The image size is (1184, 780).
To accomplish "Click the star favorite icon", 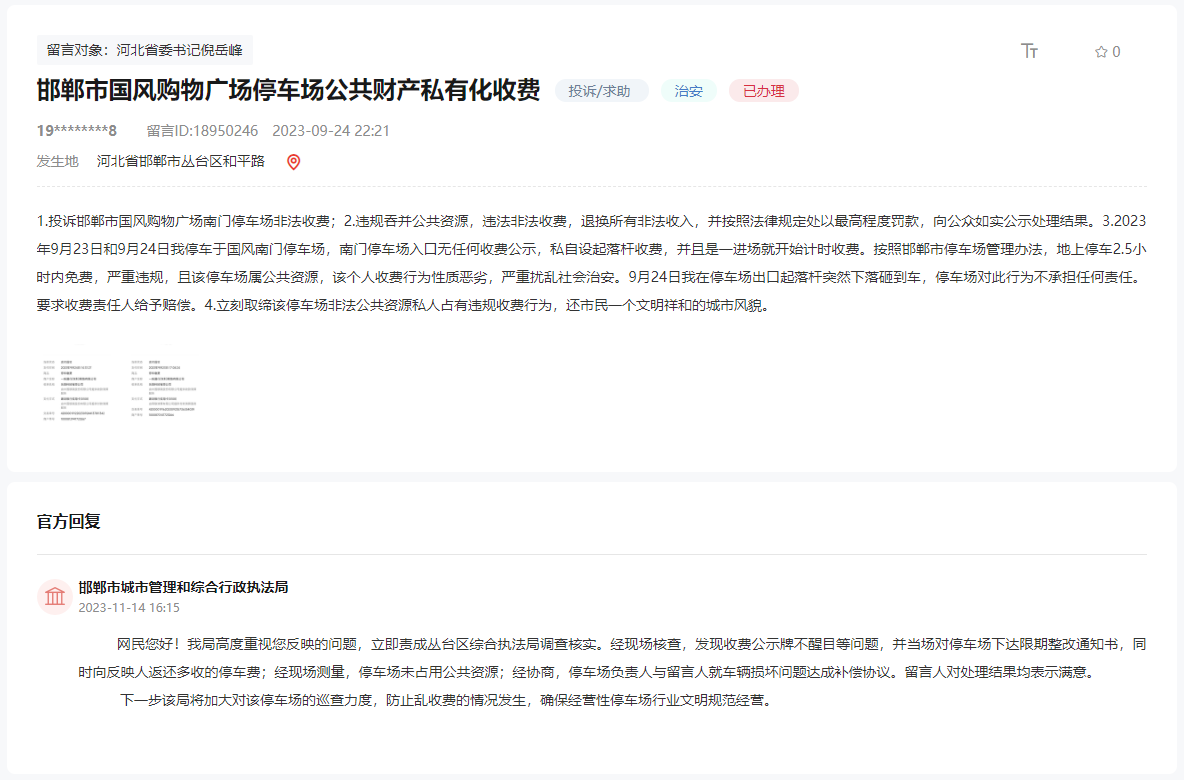I will (1101, 52).
